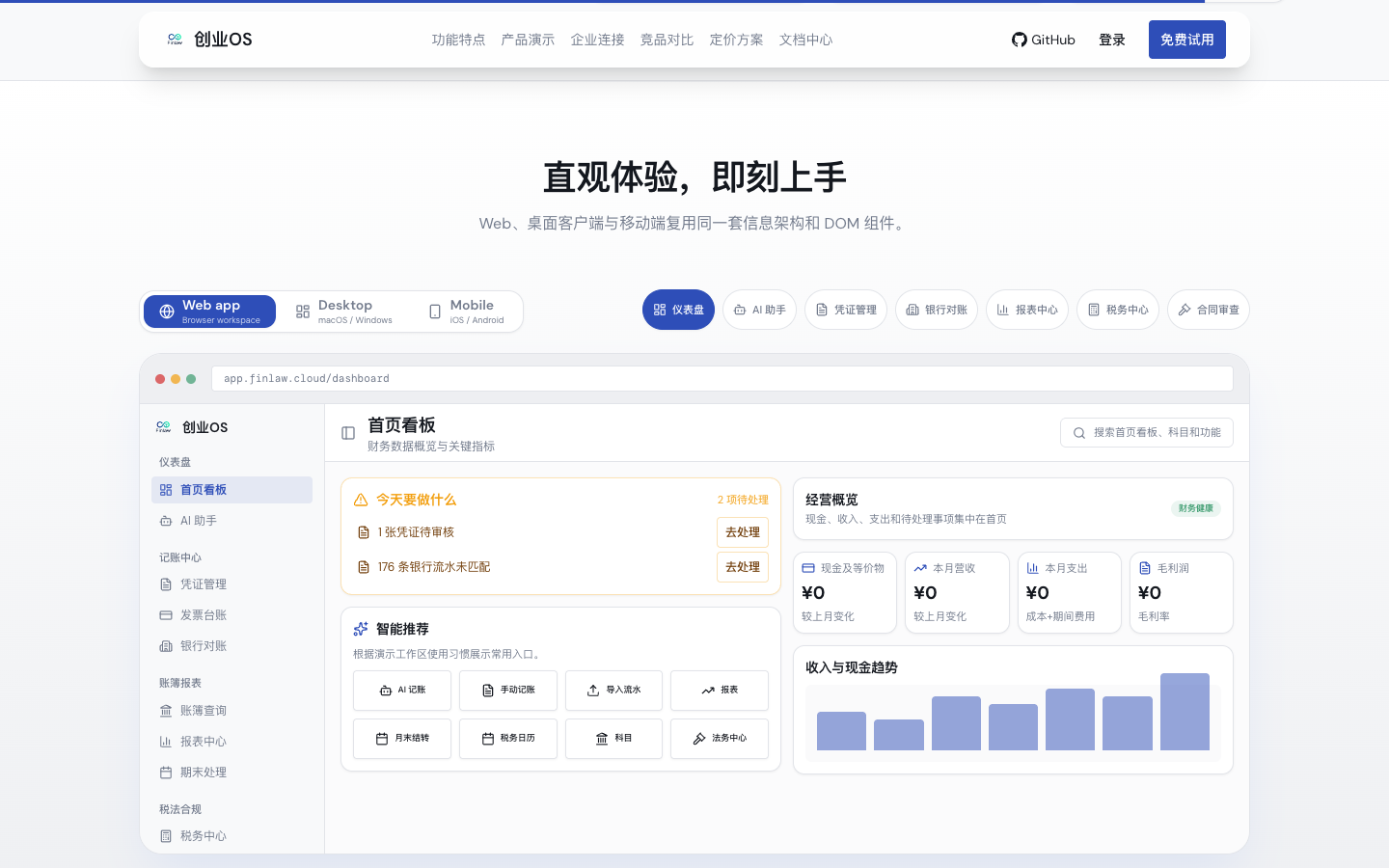Image resolution: width=1389 pixels, height=868 pixels.
Task: Click the 2 项待处理 label
Action: click(743, 500)
